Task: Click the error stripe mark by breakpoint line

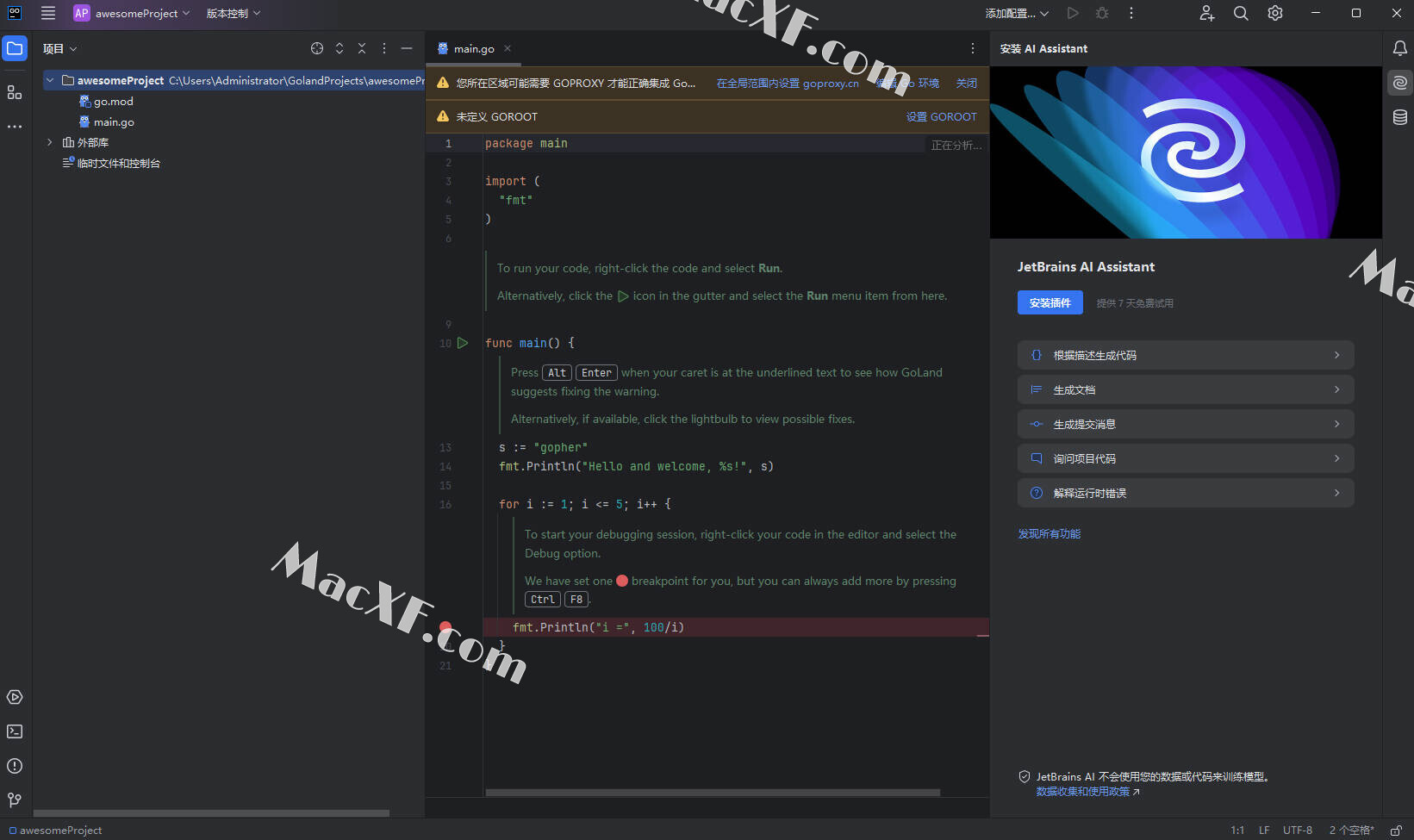Action: pyautogui.click(x=983, y=636)
